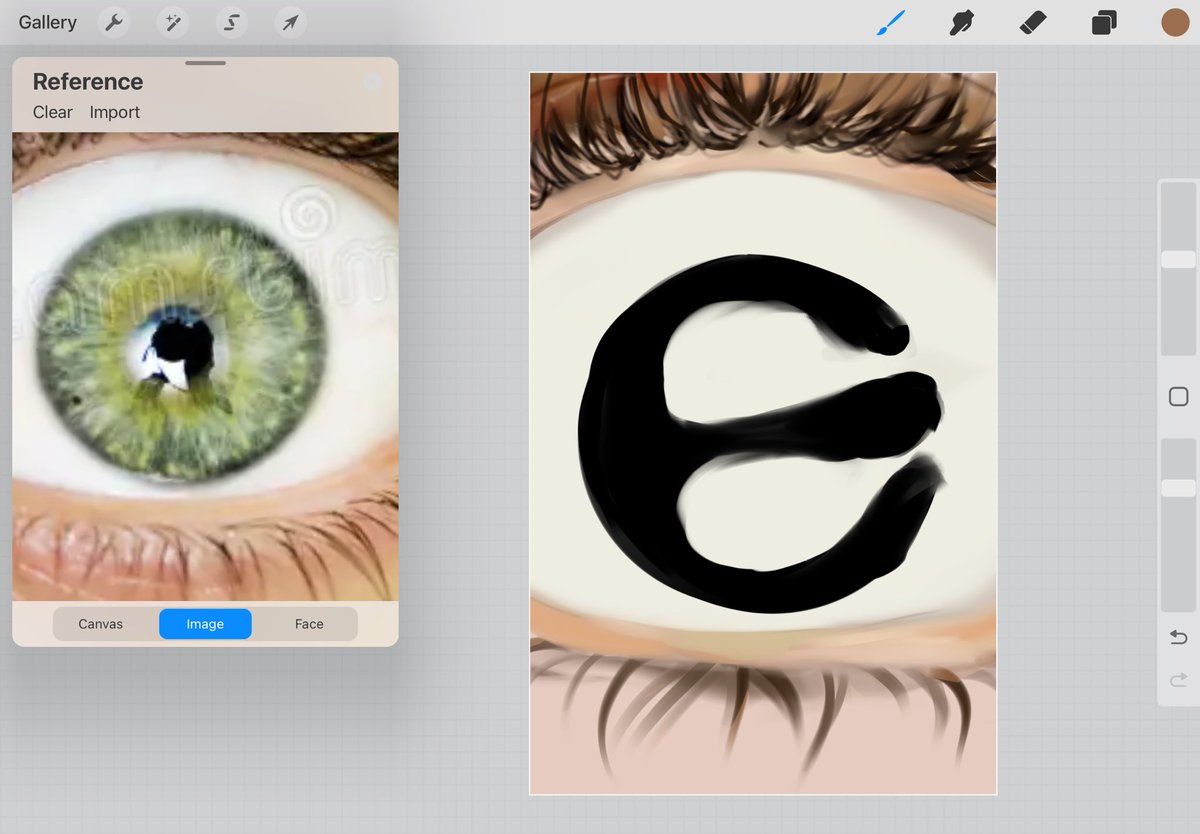Click the green eye reference image
Viewport: 1200px width, 834px height.
pyautogui.click(x=205, y=366)
